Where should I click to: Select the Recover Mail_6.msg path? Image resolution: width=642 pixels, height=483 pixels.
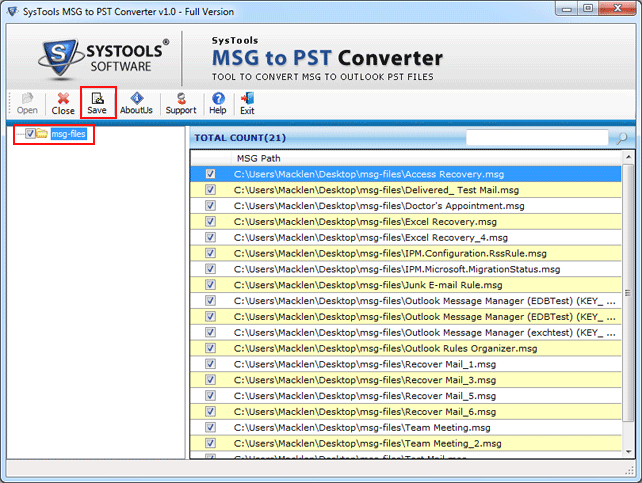[365, 412]
